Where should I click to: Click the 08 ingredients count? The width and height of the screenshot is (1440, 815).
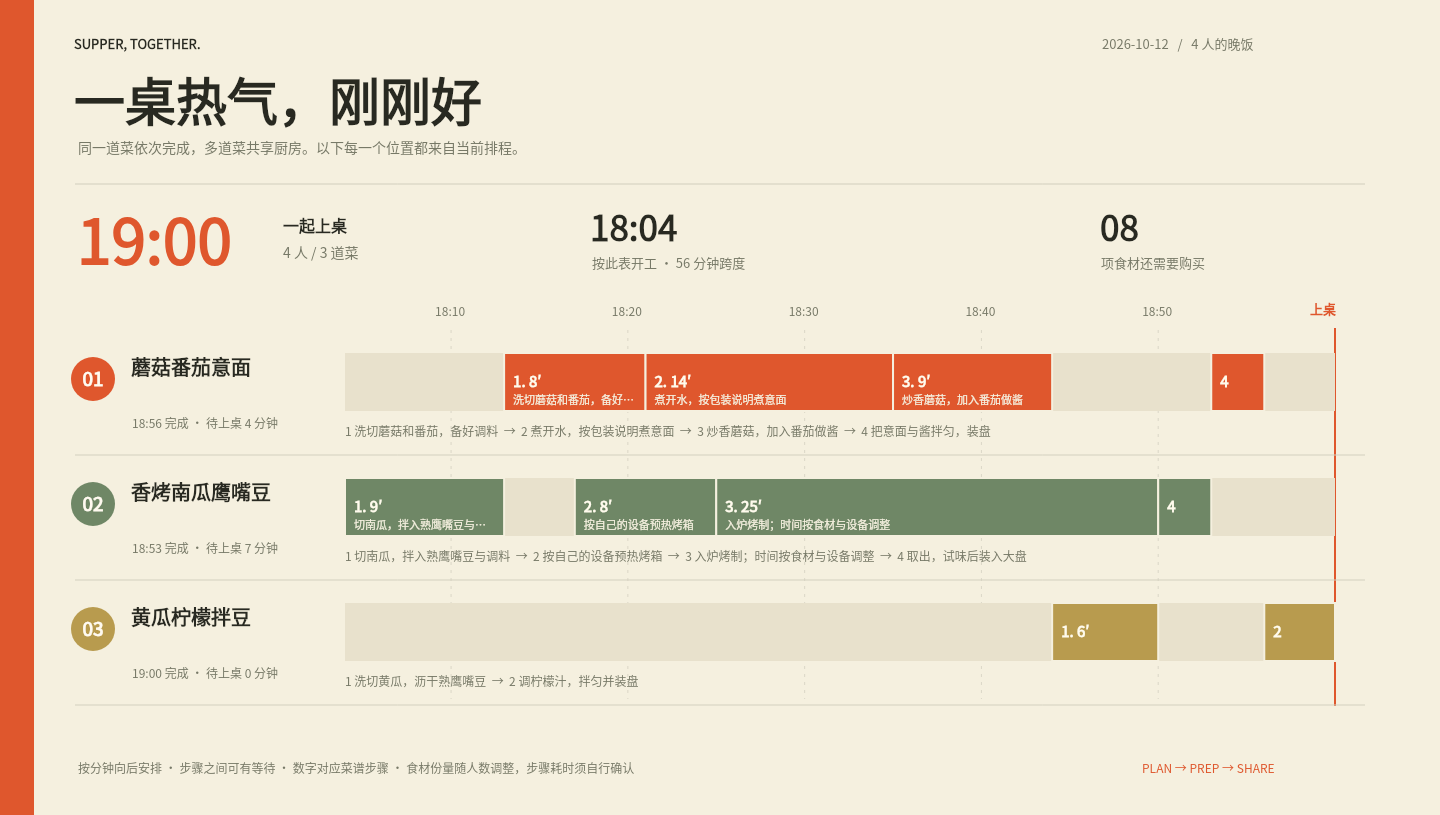coord(1120,229)
